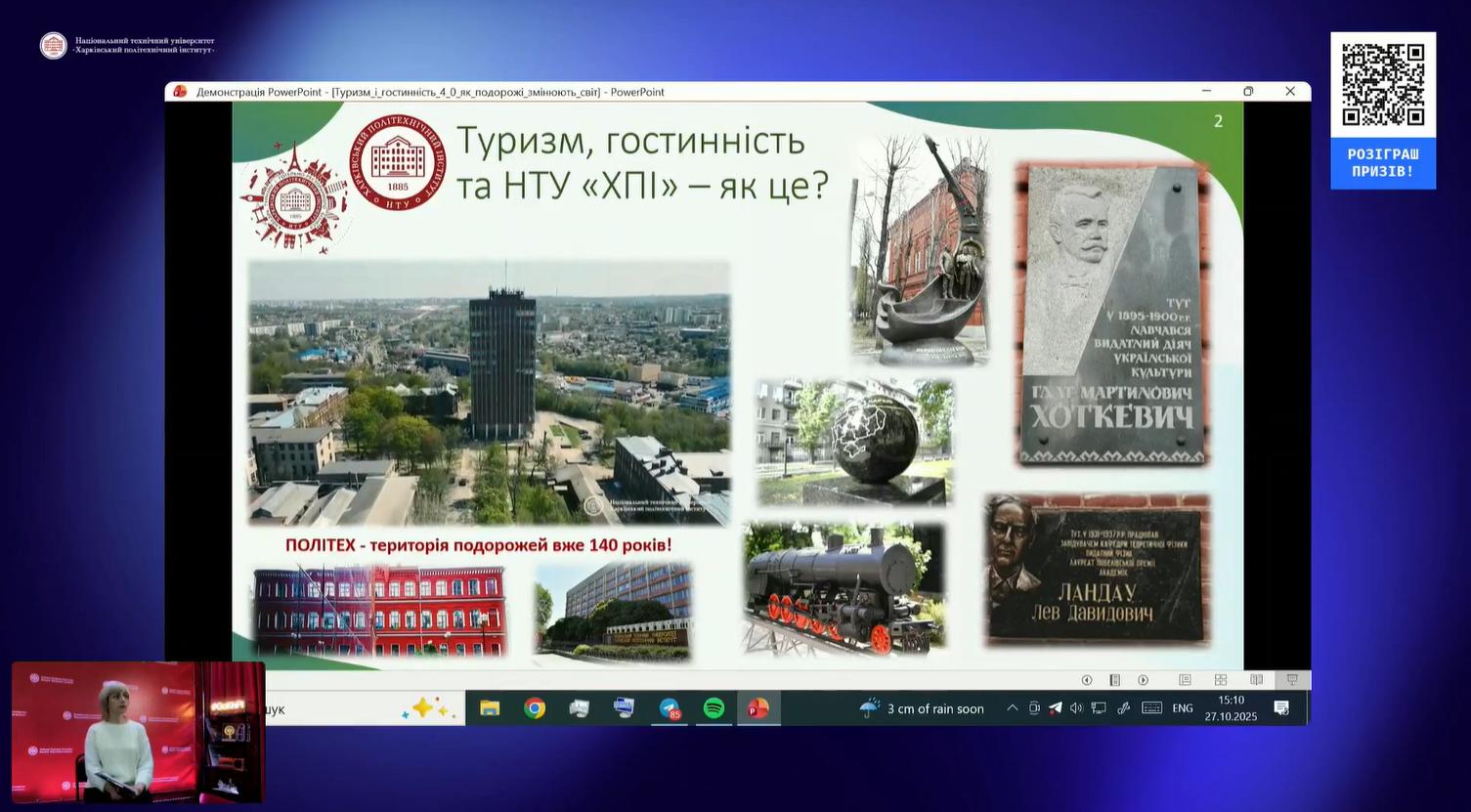This screenshot has height=812, width=1471.
Task: Click the boat sculpture photo
Action: 919,250
